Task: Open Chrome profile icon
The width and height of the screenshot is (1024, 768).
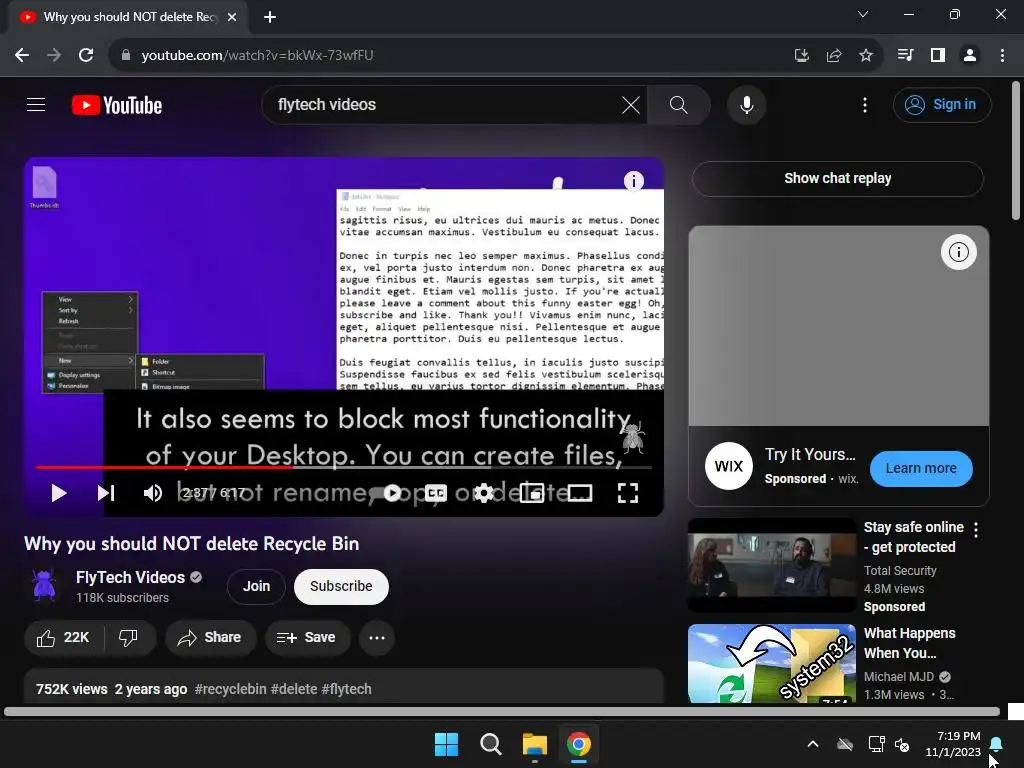Action: pos(970,55)
